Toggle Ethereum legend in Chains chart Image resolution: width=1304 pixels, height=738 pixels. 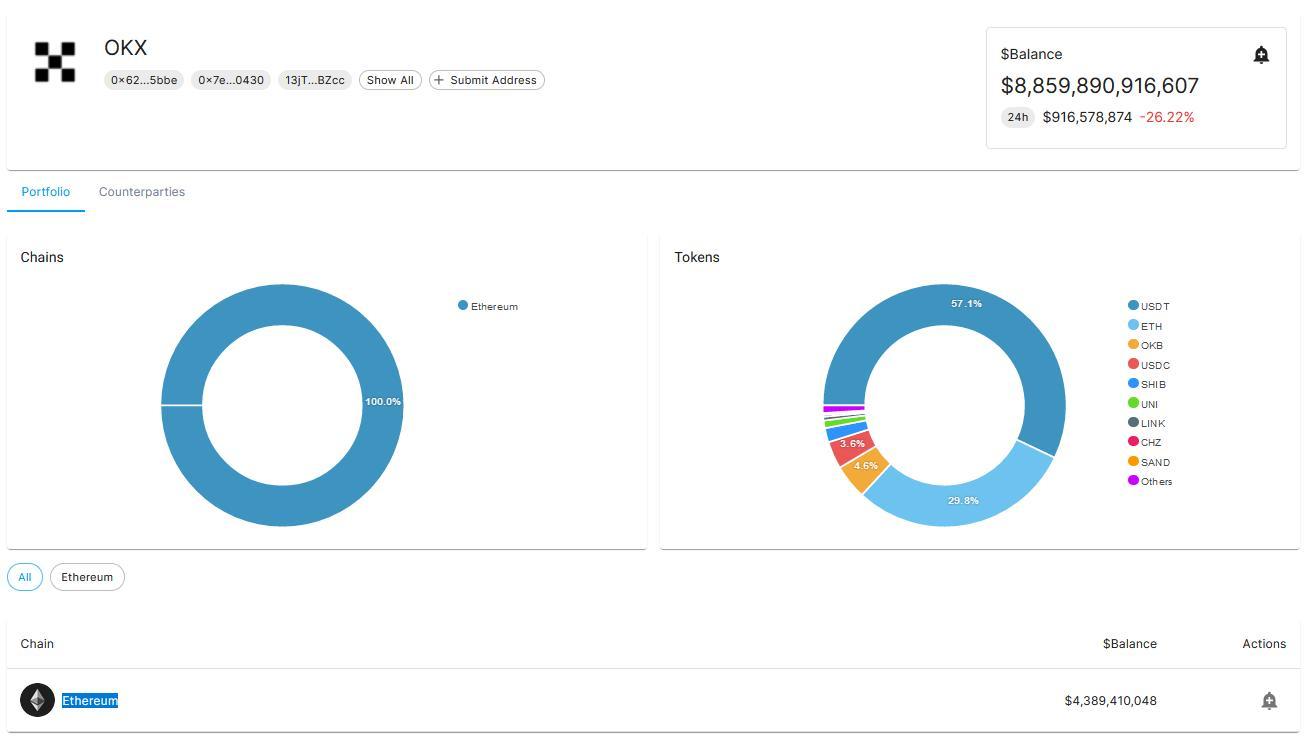coord(488,306)
